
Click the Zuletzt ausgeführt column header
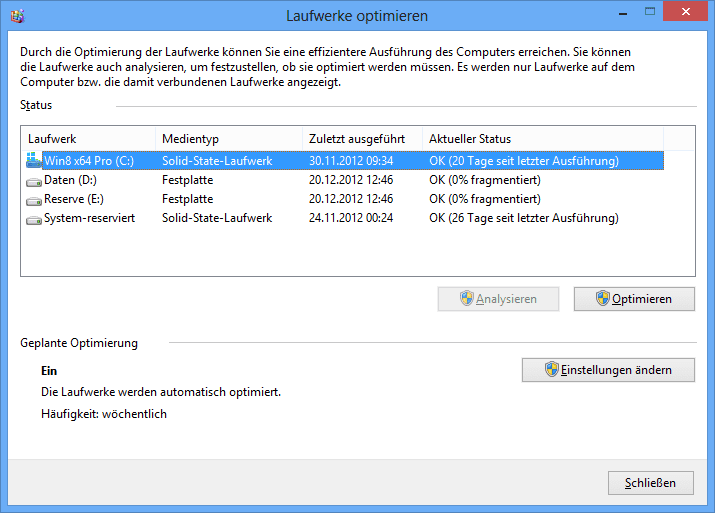tap(363, 139)
